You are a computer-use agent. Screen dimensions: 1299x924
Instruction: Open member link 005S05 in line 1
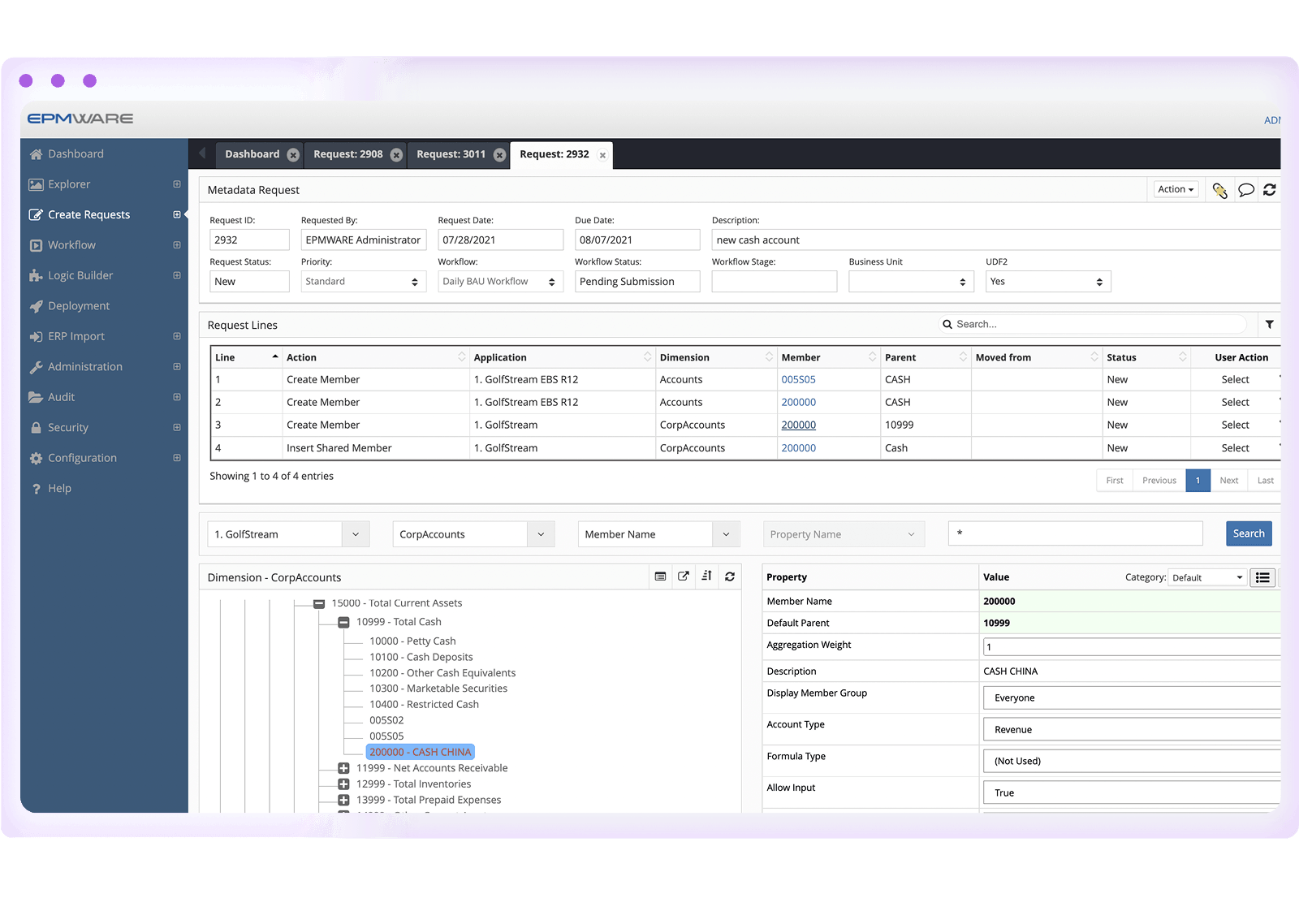coord(798,379)
